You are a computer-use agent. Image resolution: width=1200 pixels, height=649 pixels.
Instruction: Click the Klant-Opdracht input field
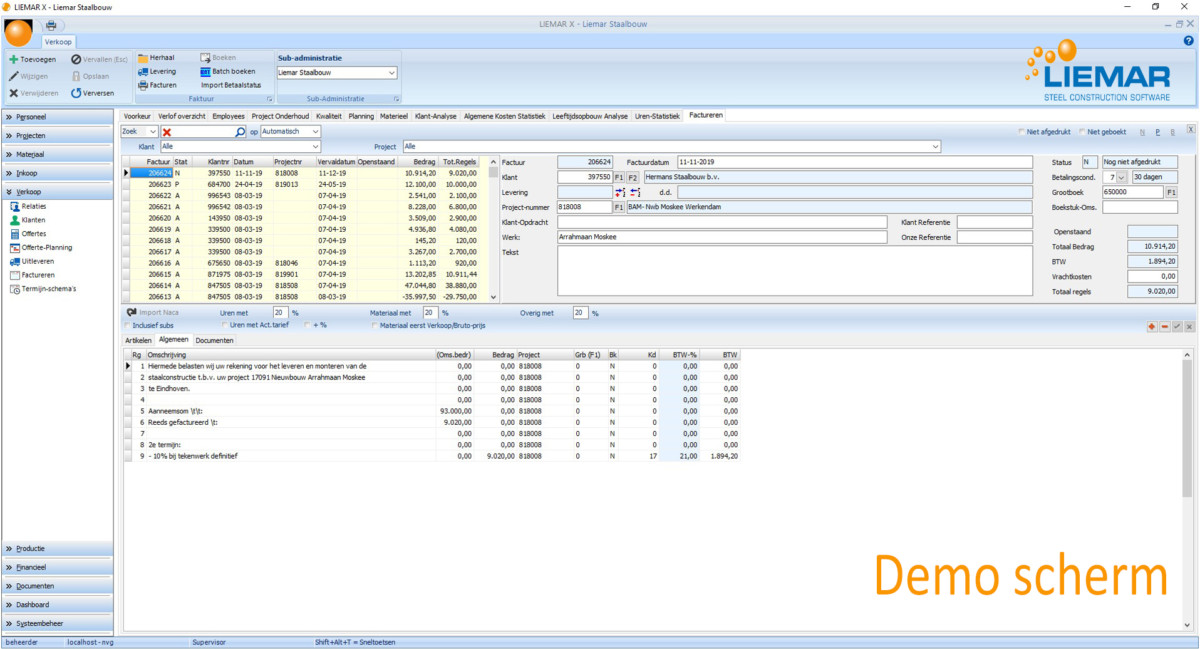point(722,222)
